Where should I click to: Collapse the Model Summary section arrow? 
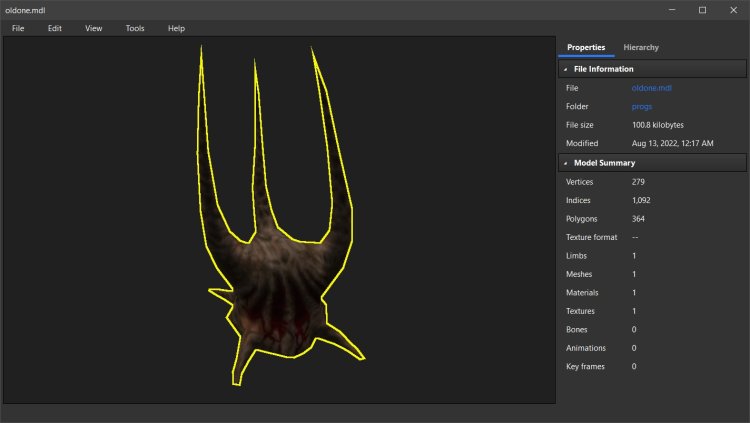[x=566, y=162]
